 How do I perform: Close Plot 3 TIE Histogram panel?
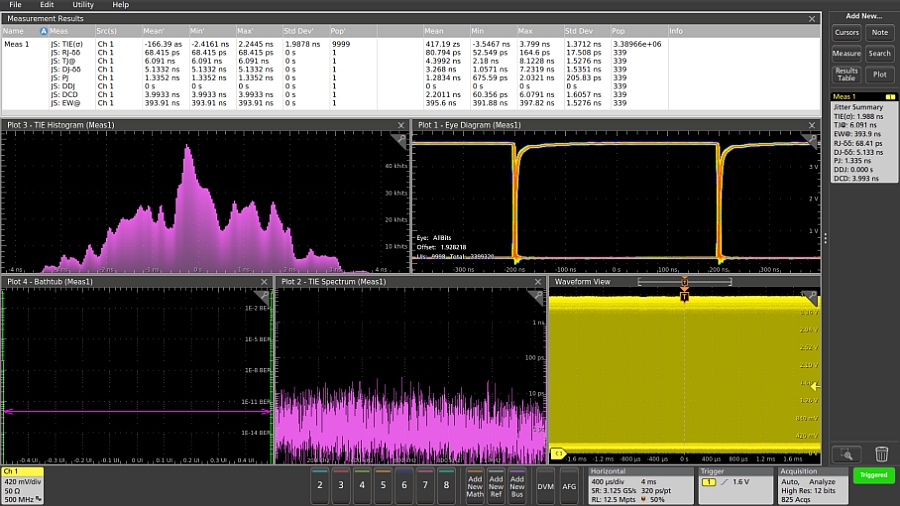tap(402, 125)
